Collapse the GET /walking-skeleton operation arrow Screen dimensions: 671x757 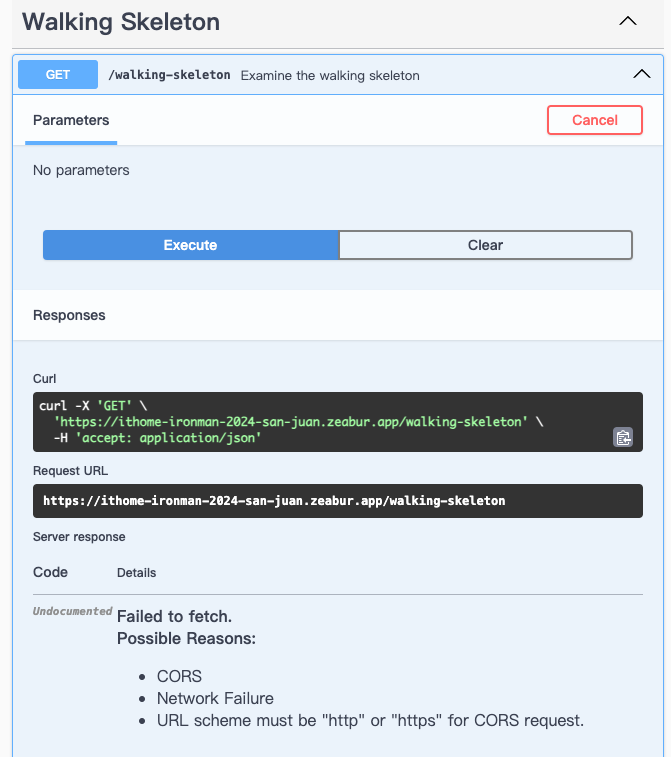coord(642,74)
